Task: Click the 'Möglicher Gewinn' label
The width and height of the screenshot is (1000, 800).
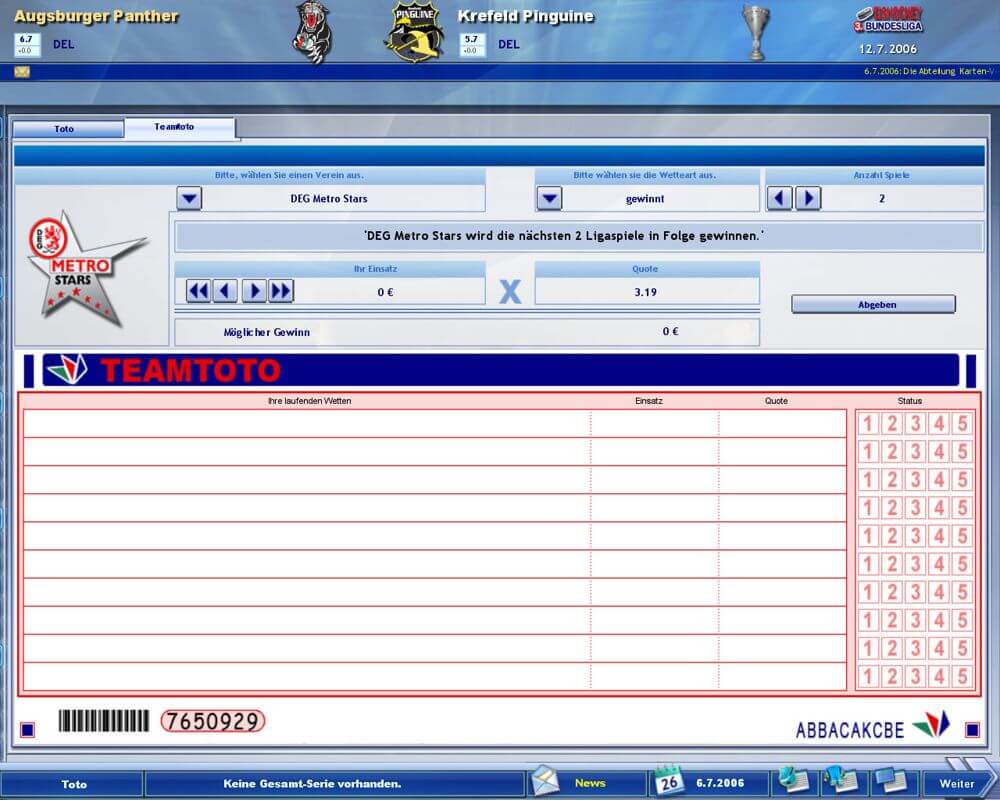Action: pyautogui.click(x=267, y=332)
